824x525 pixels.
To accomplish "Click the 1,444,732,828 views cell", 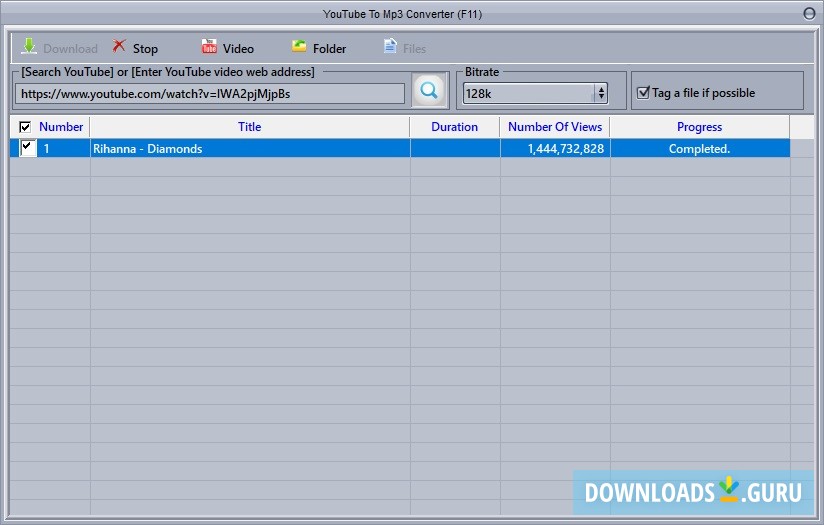I will pos(555,148).
